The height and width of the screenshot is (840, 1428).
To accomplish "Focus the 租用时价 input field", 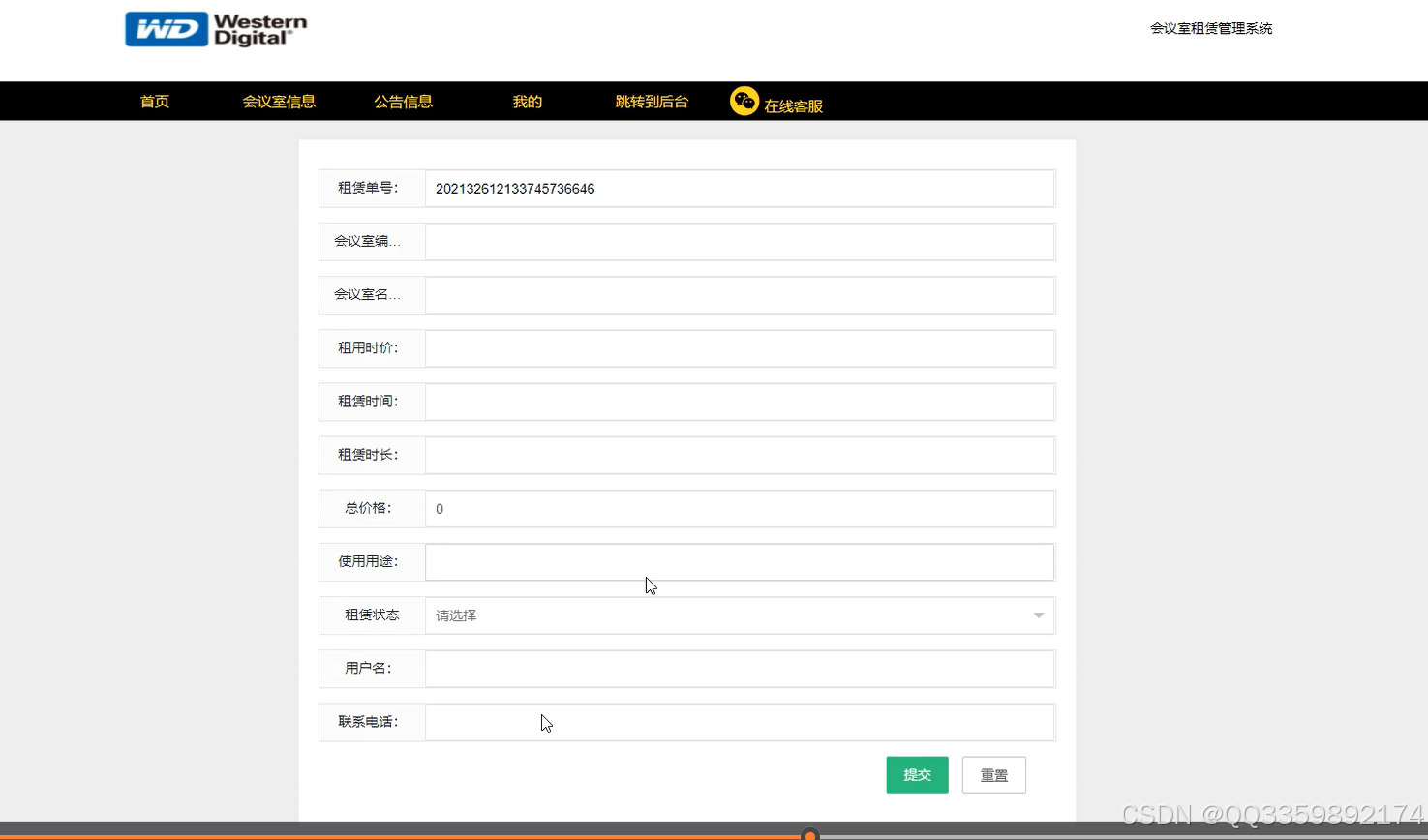I will click(x=740, y=348).
